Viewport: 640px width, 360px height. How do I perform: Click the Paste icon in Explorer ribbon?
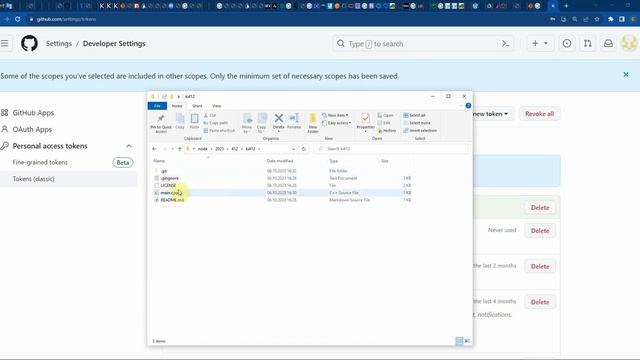point(195,121)
